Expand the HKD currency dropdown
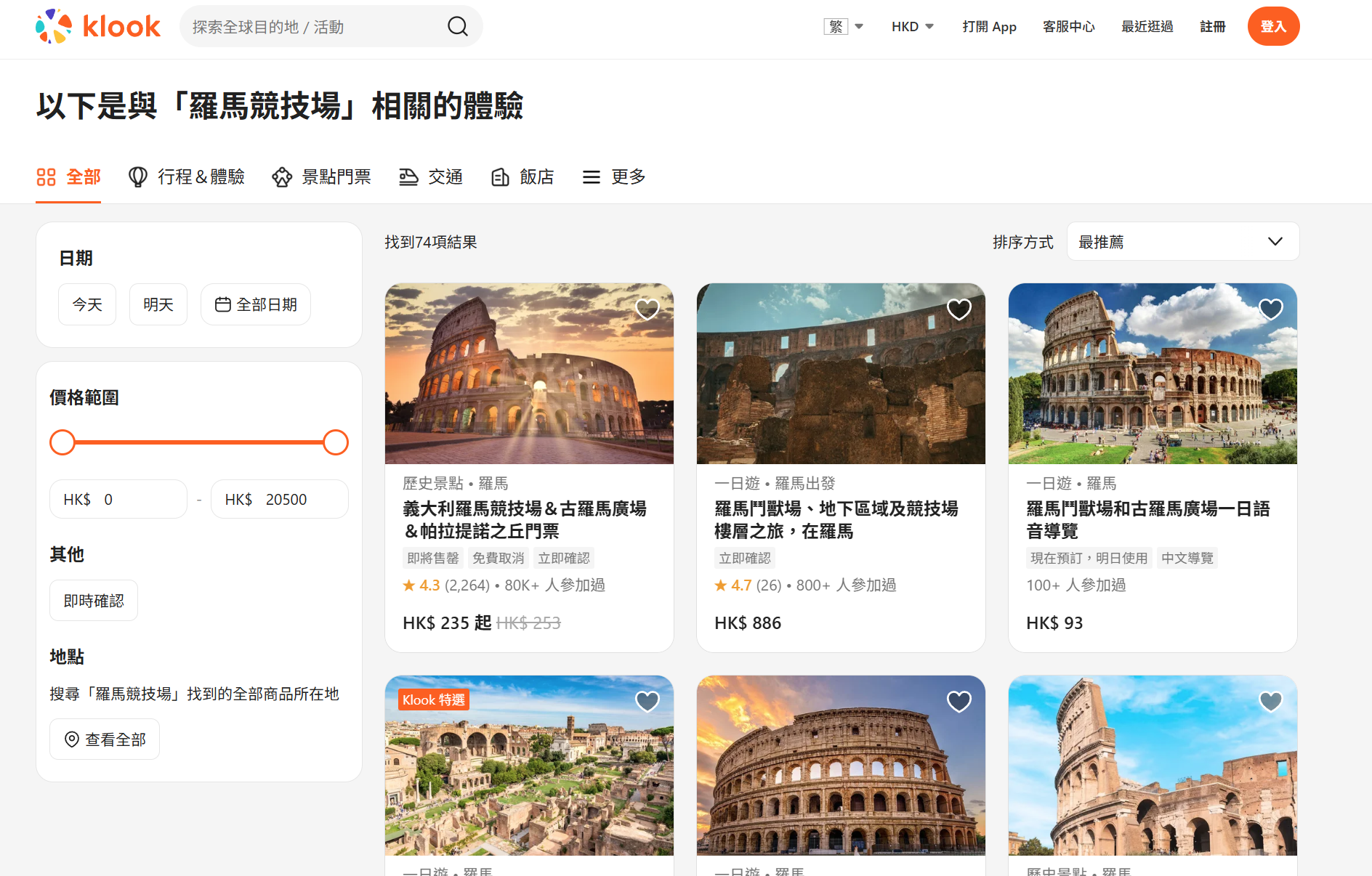The height and width of the screenshot is (876, 1372). point(912,27)
